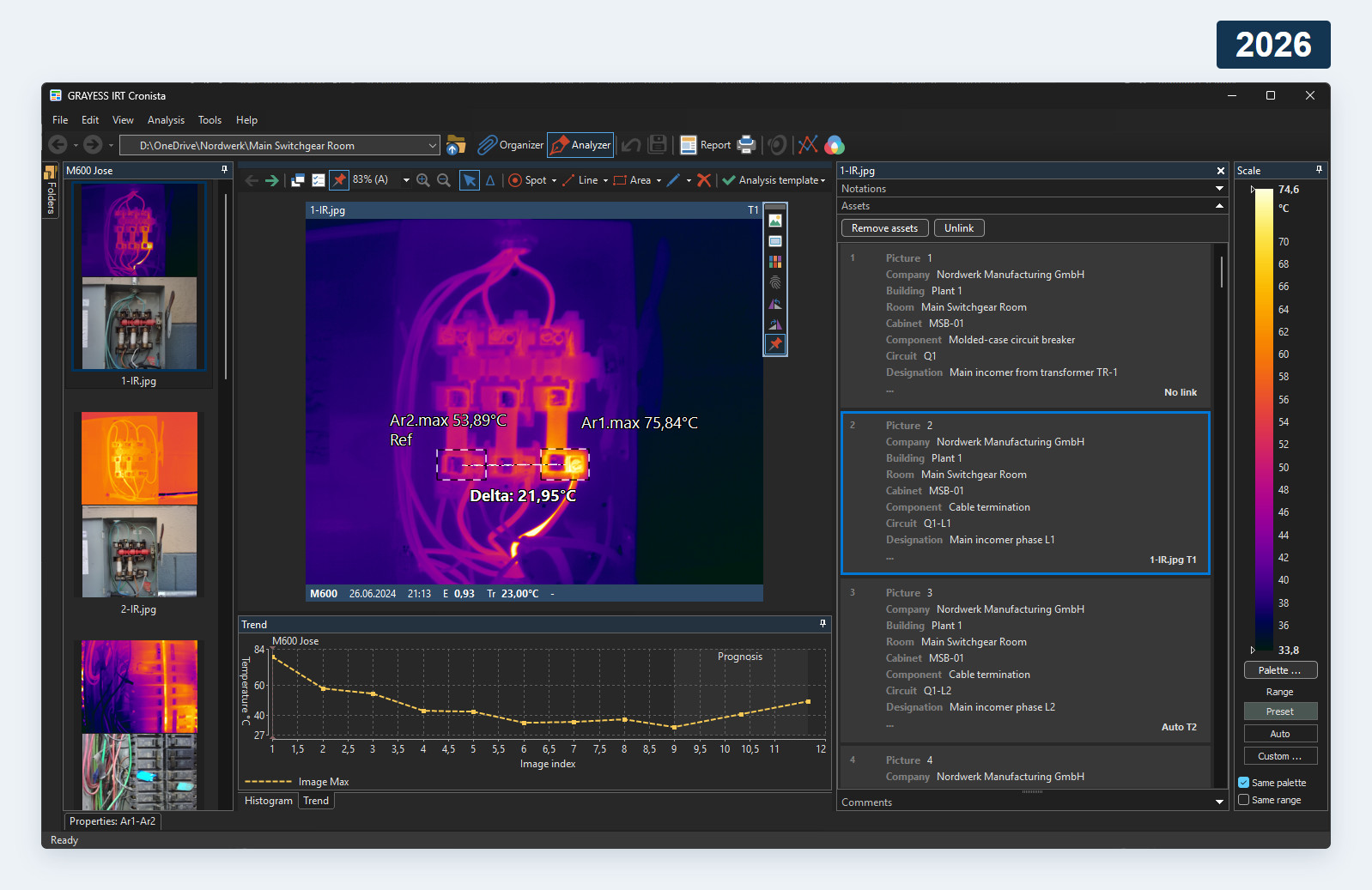Toggle the Analyzer mode button
The height and width of the screenshot is (890, 1372).
point(580,145)
